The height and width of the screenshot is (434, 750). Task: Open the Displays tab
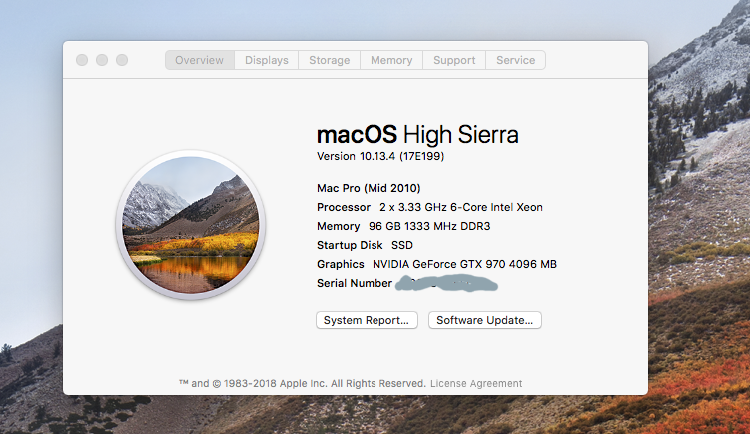pos(266,60)
